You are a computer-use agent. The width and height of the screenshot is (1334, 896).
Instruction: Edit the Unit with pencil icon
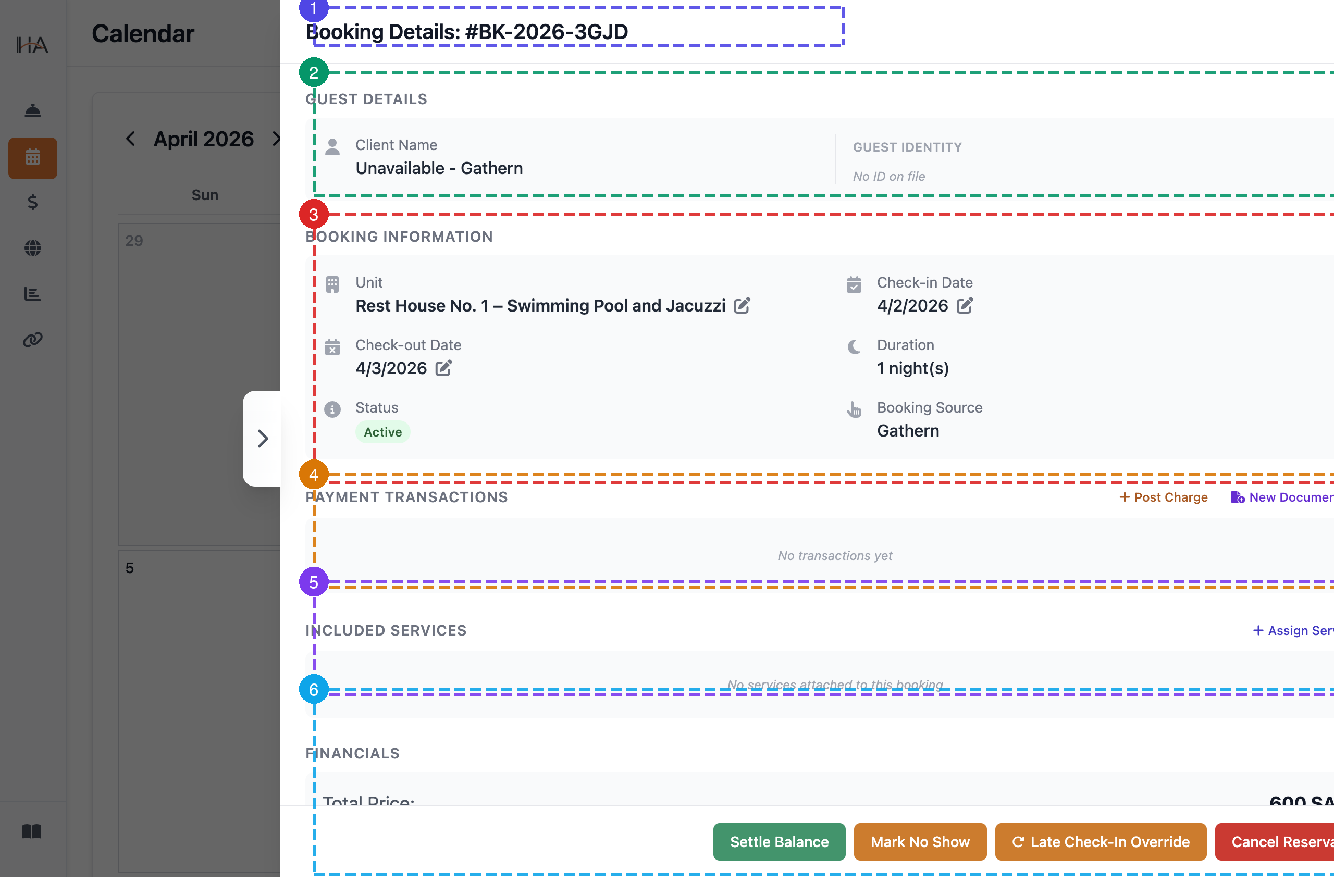742,306
